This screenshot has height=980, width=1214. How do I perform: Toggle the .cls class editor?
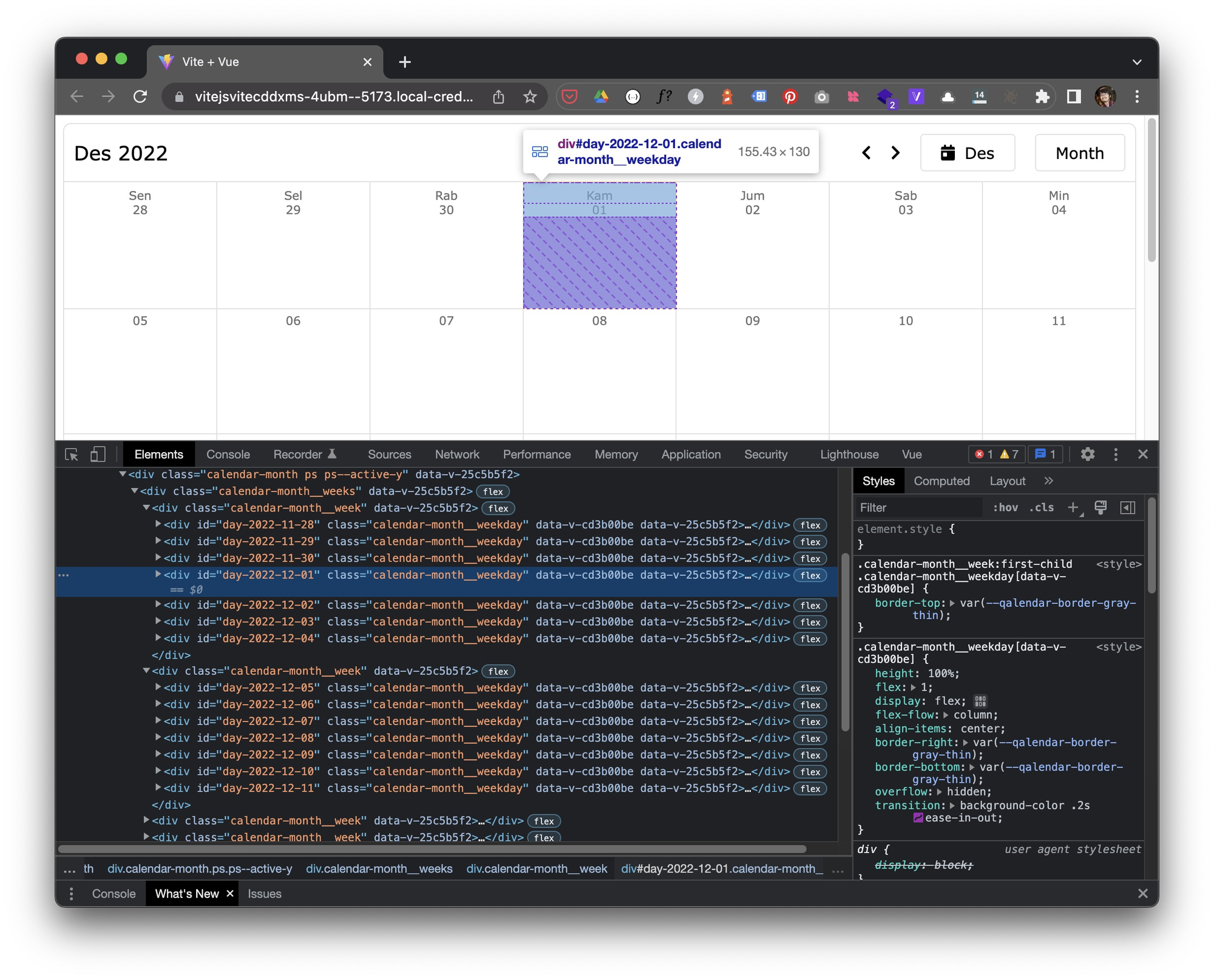1042,507
